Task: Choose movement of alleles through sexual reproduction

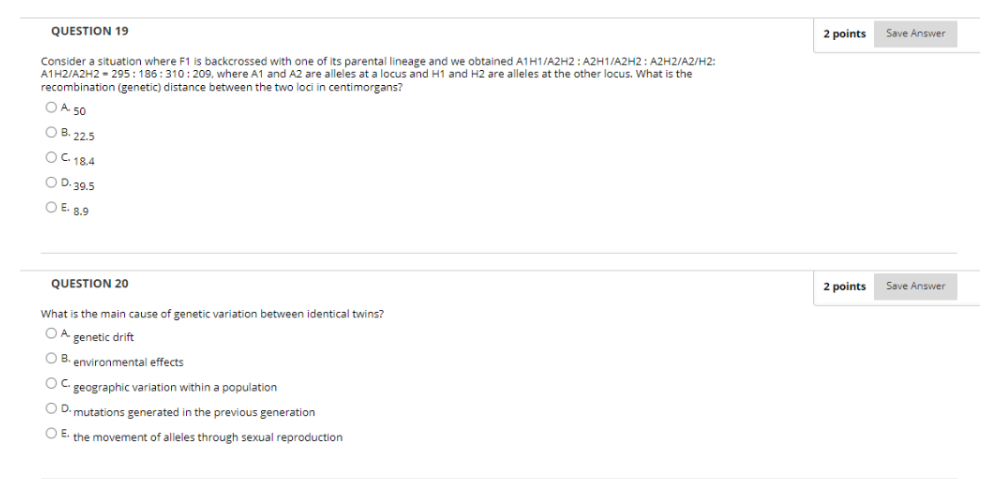Action: coord(51,433)
